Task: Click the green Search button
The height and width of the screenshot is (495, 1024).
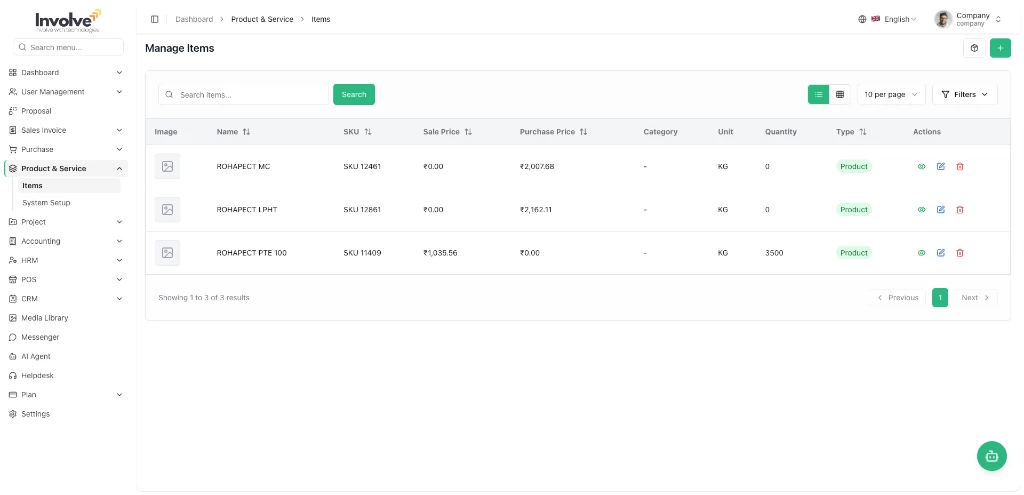Action: 354,95
